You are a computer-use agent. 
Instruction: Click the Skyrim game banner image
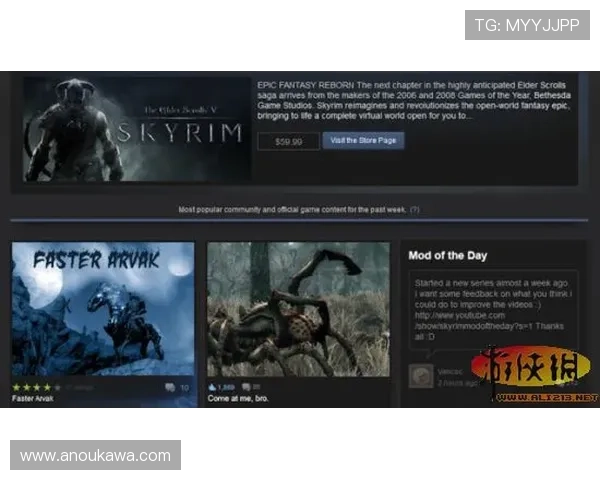point(136,129)
